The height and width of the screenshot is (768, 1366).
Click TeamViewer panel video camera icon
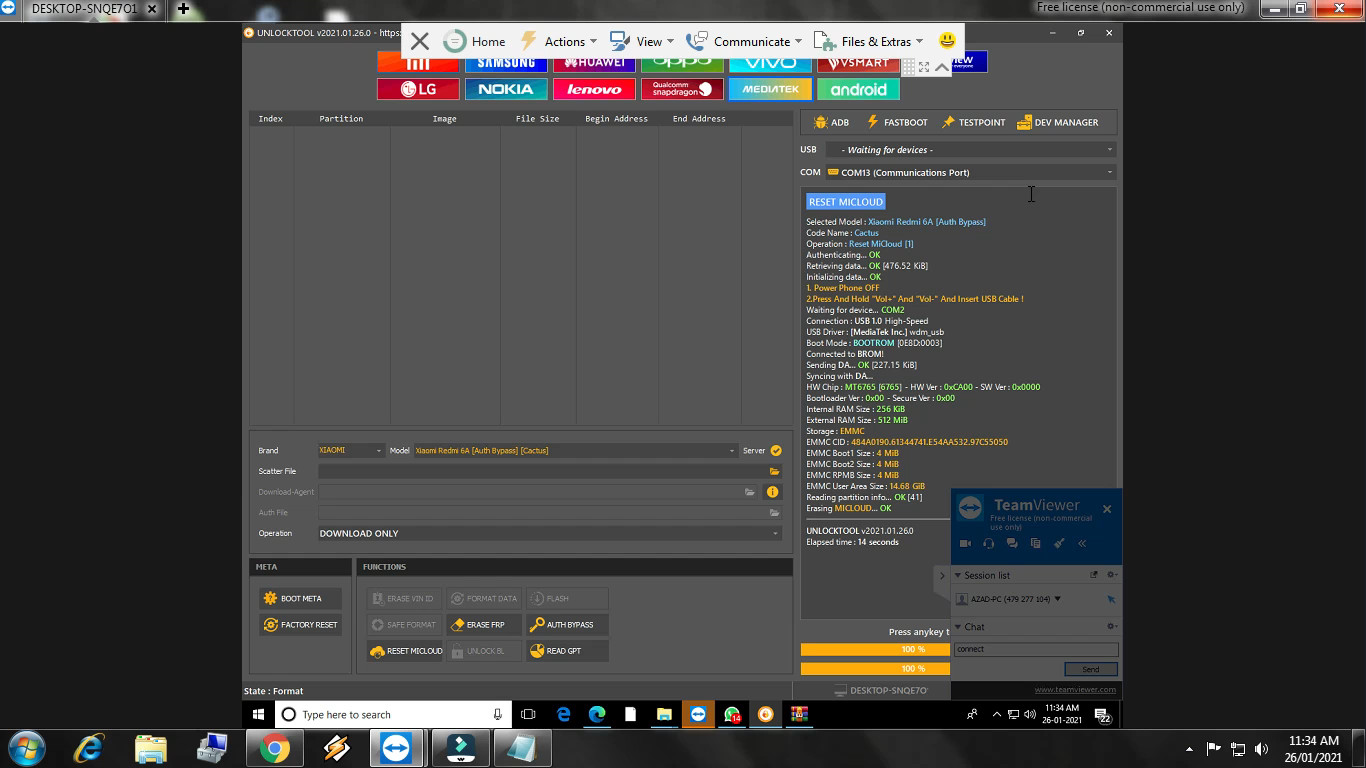click(965, 543)
